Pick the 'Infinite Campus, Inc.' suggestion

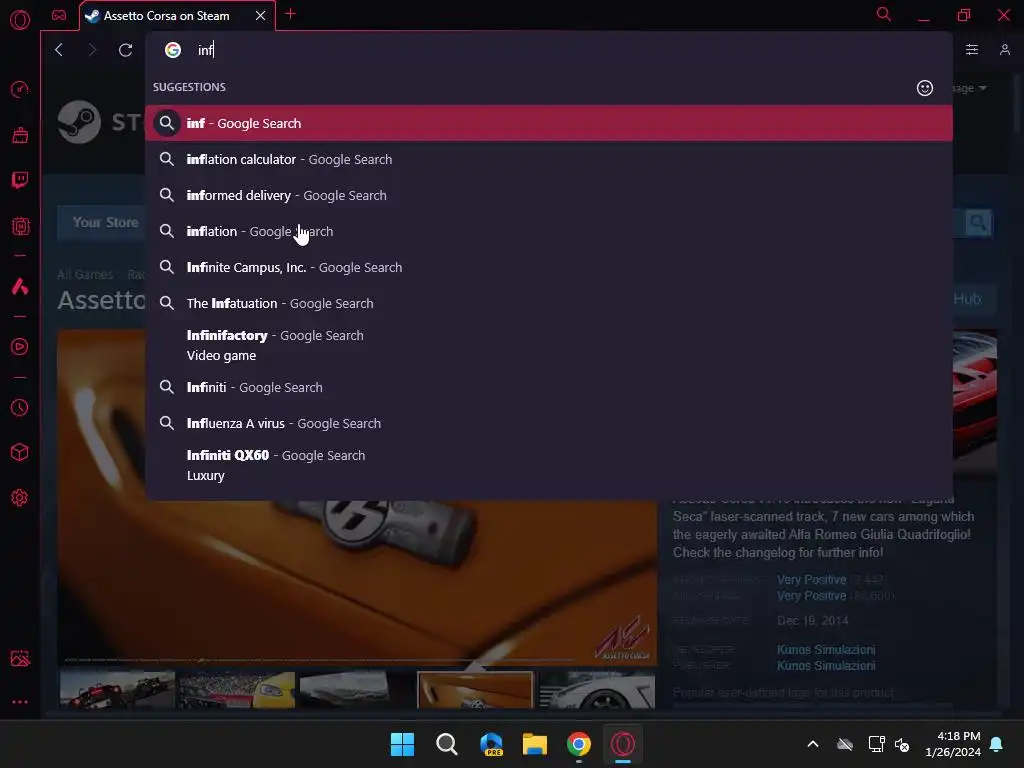tap(549, 267)
